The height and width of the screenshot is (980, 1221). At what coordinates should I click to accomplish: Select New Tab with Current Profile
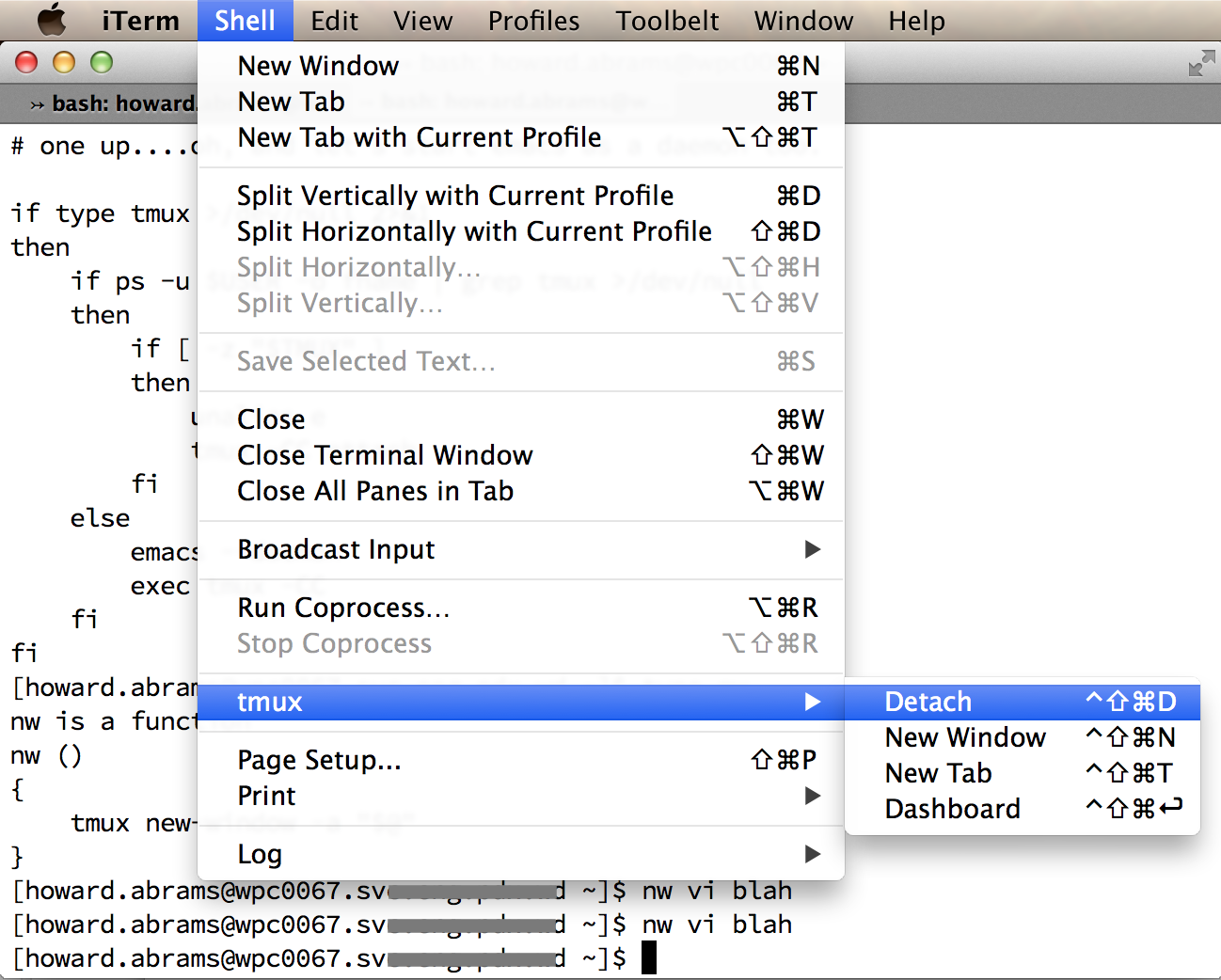point(521,137)
